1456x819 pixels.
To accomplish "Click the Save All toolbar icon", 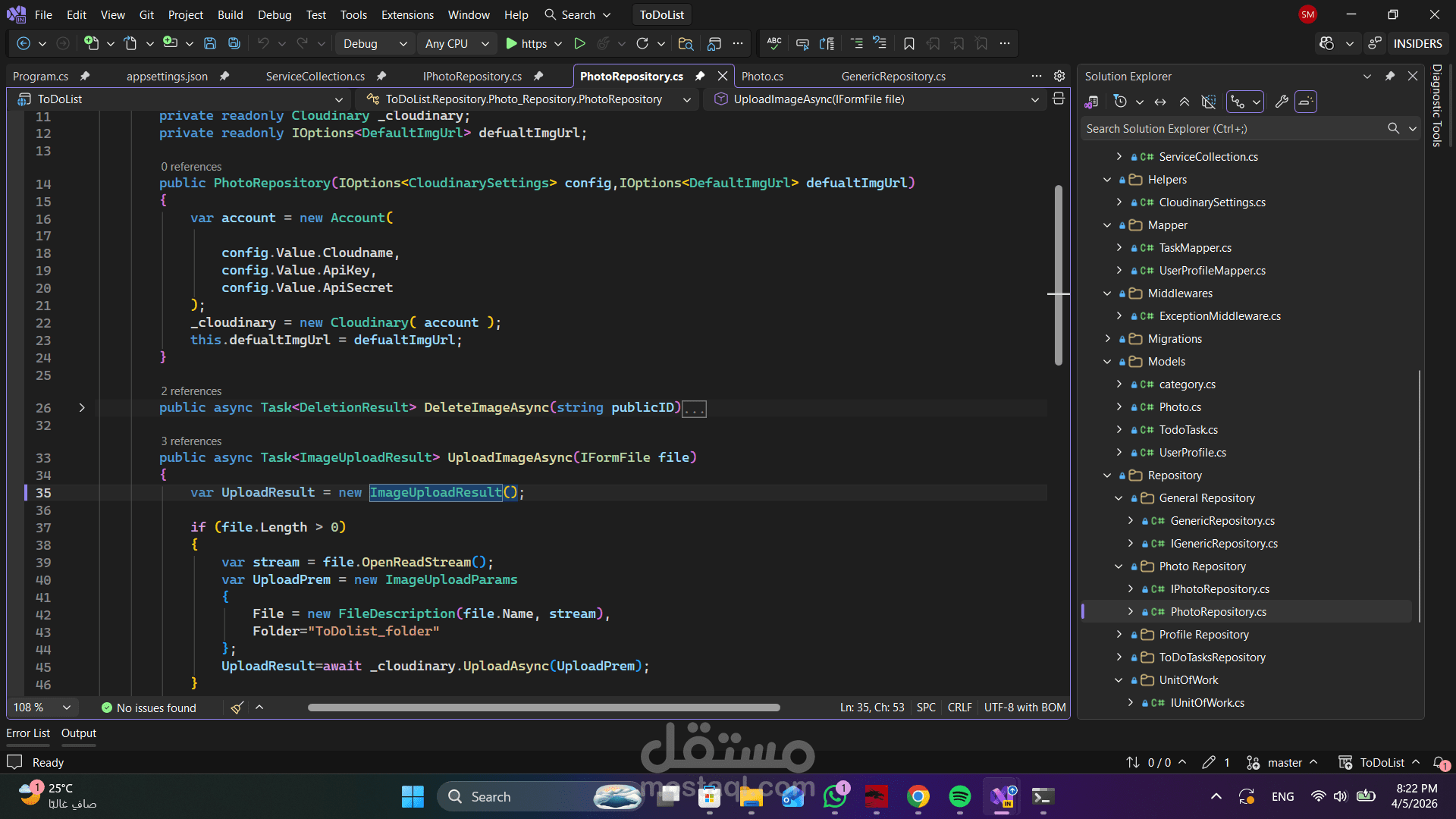I will click(x=234, y=44).
